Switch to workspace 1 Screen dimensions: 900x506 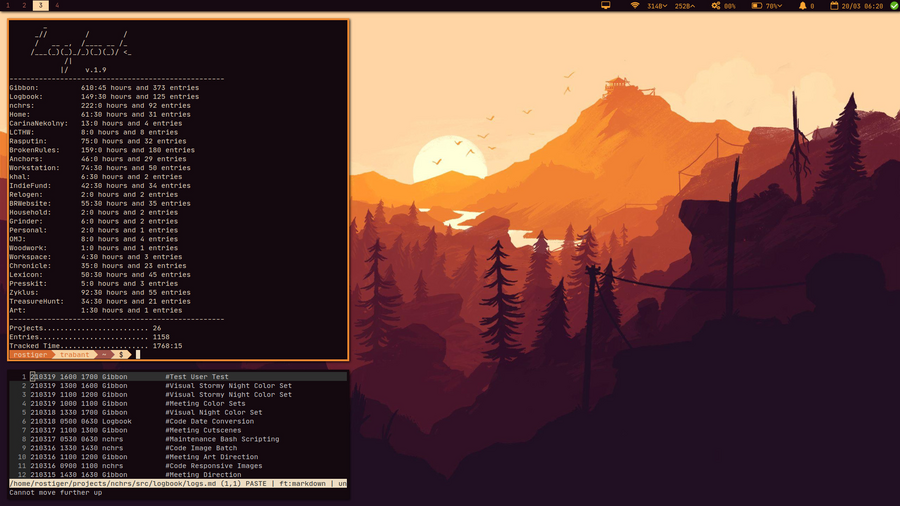pyautogui.click(x=8, y=6)
